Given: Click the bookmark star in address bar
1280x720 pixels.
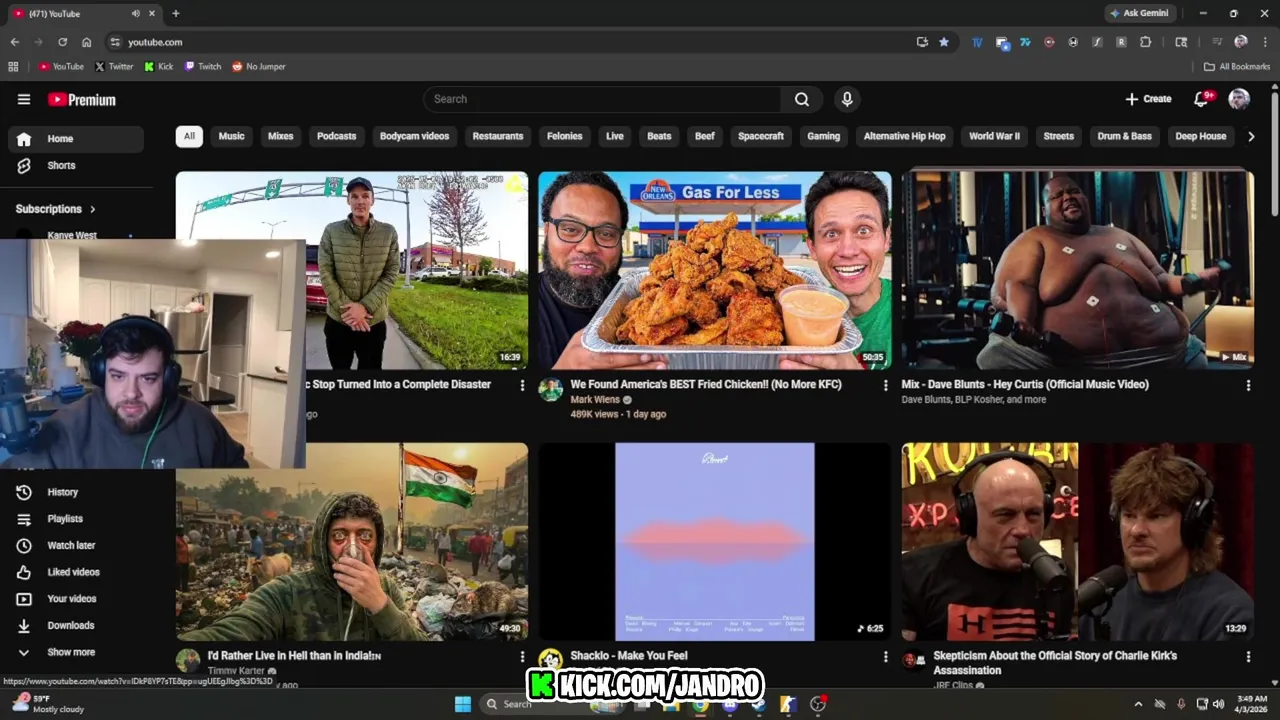Looking at the screenshot, I should point(944,42).
